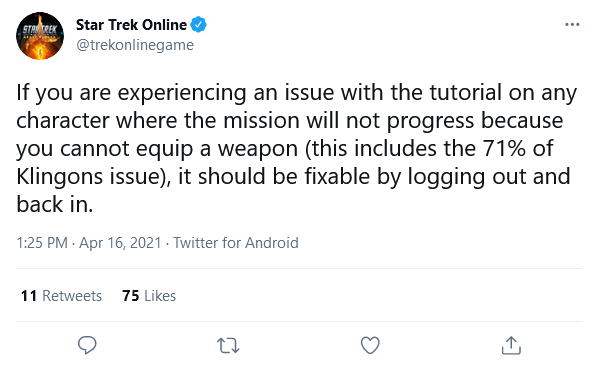Viewport: 598px width, 369px height.
Task: Click the 1:25 PM timestamp
Action: [42, 243]
